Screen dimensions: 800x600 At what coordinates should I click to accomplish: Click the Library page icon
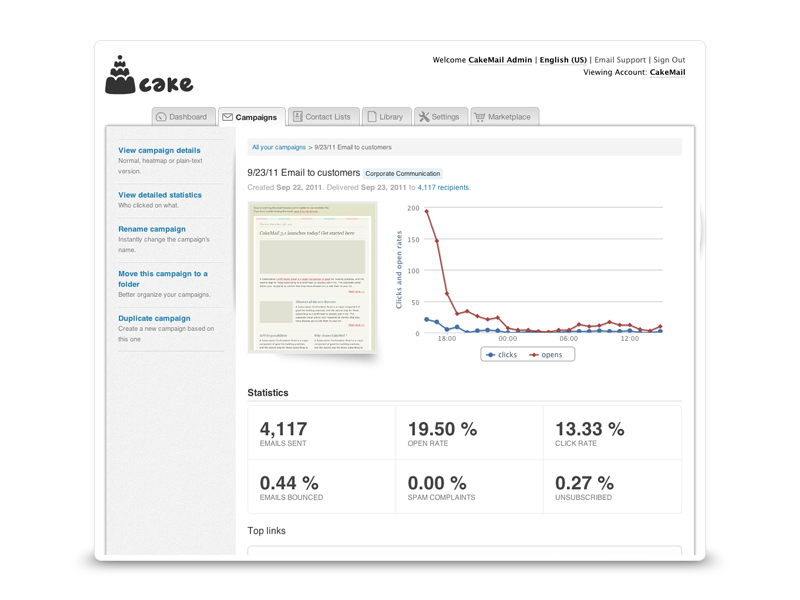coord(372,117)
